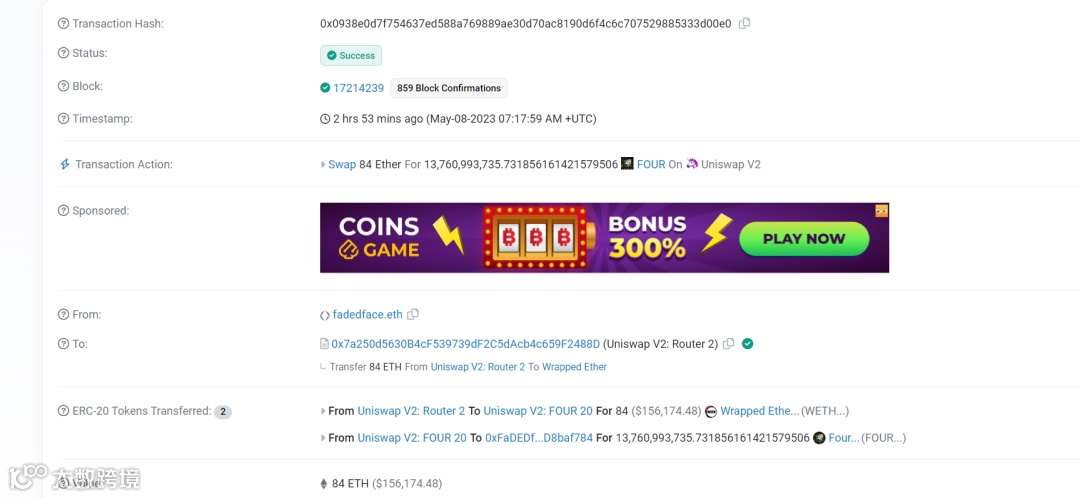Copy the faded­face.eth sender address
The image size is (1080, 498).
413,314
